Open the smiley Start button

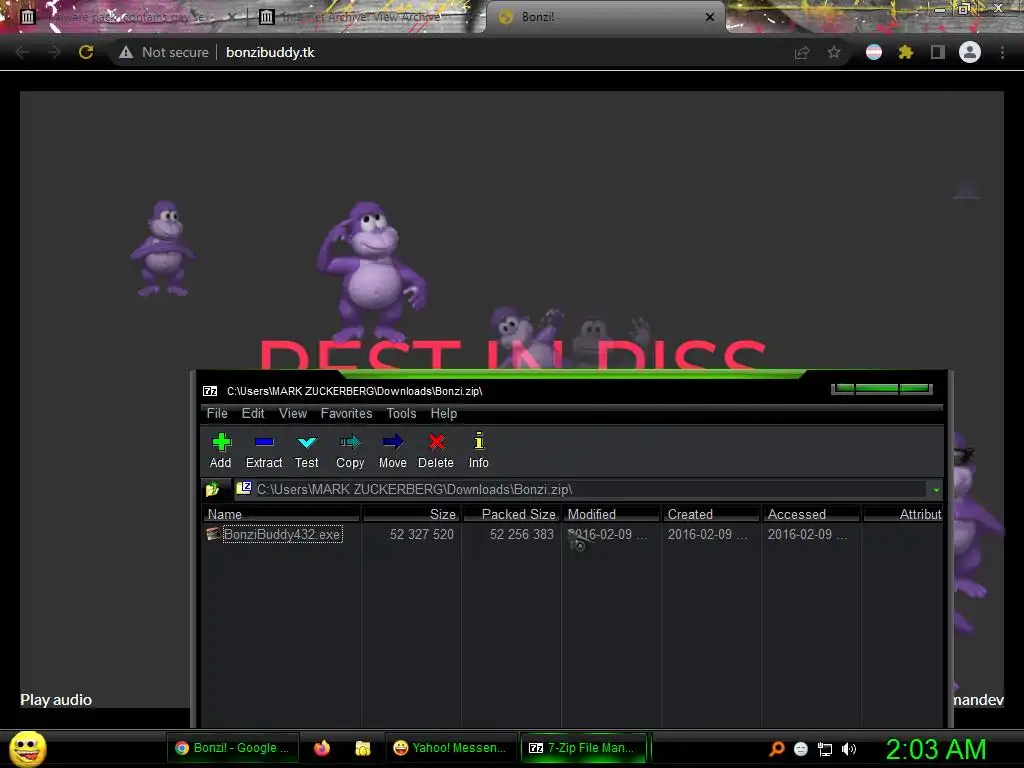pyautogui.click(x=27, y=748)
